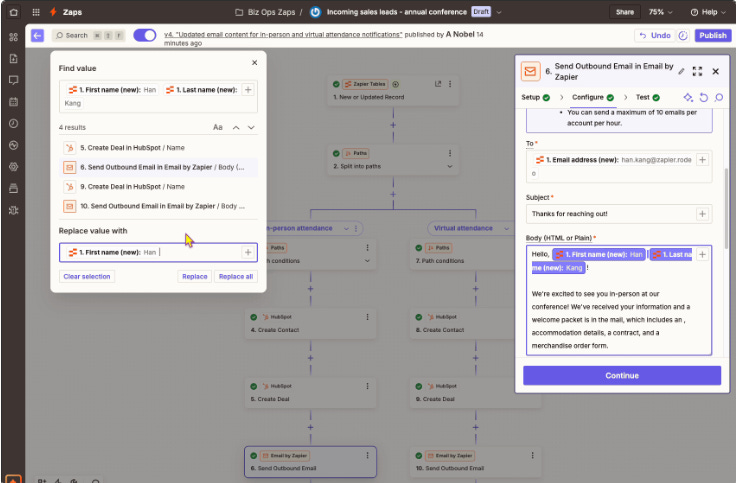The height and width of the screenshot is (483, 736).
Task: Add step below 4. Create Contact
Action: point(311,358)
